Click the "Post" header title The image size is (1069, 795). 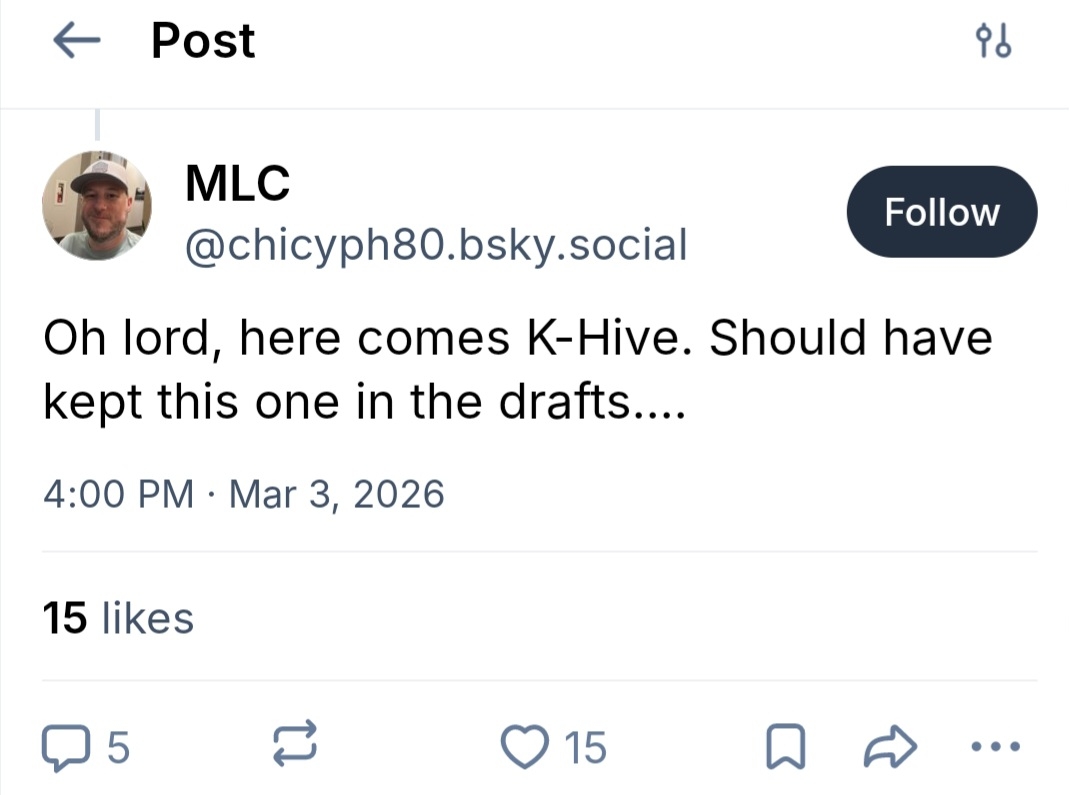[x=203, y=41]
